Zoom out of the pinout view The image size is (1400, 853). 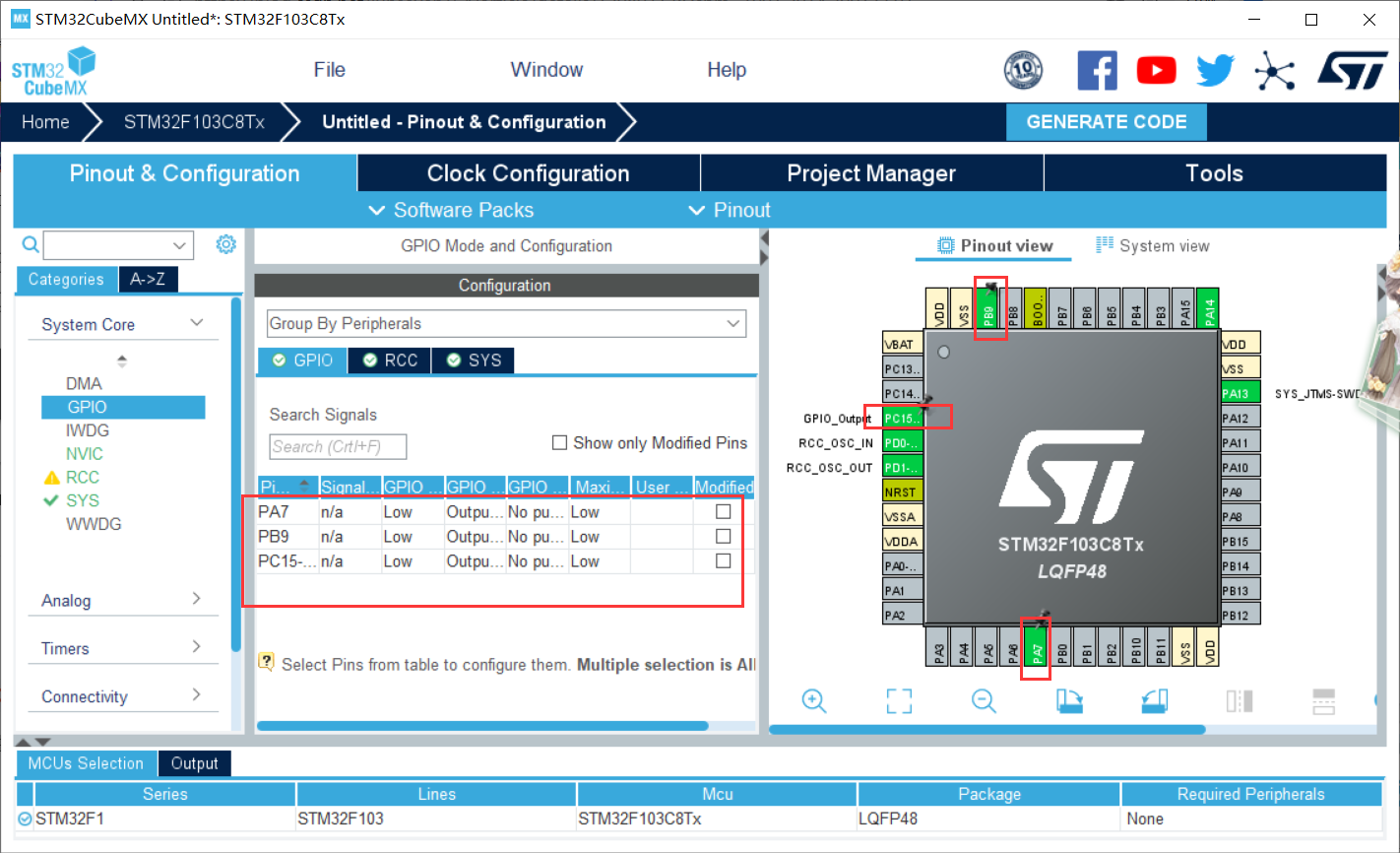pos(983,700)
